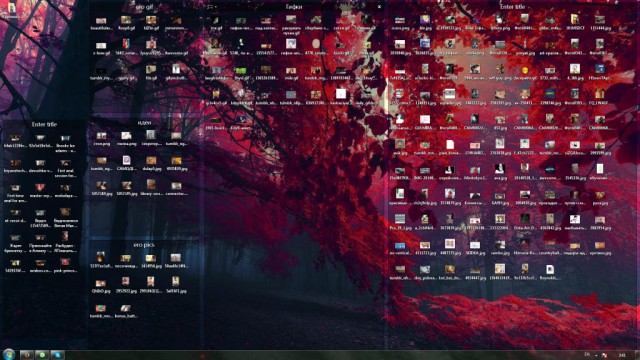640x360 pixels.
Task: Select the 7763838.jpg file
Action: point(500,147)
